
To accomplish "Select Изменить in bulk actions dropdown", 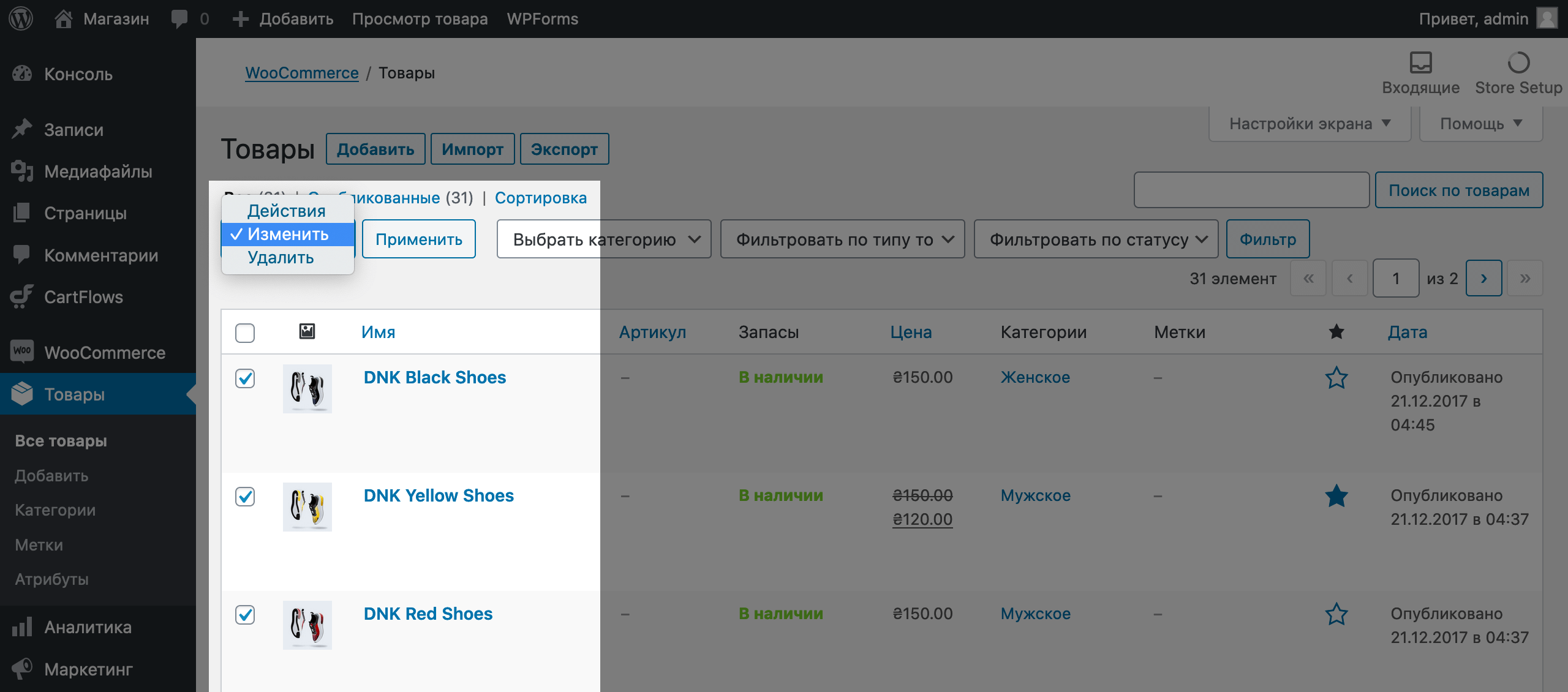I will pos(287,234).
